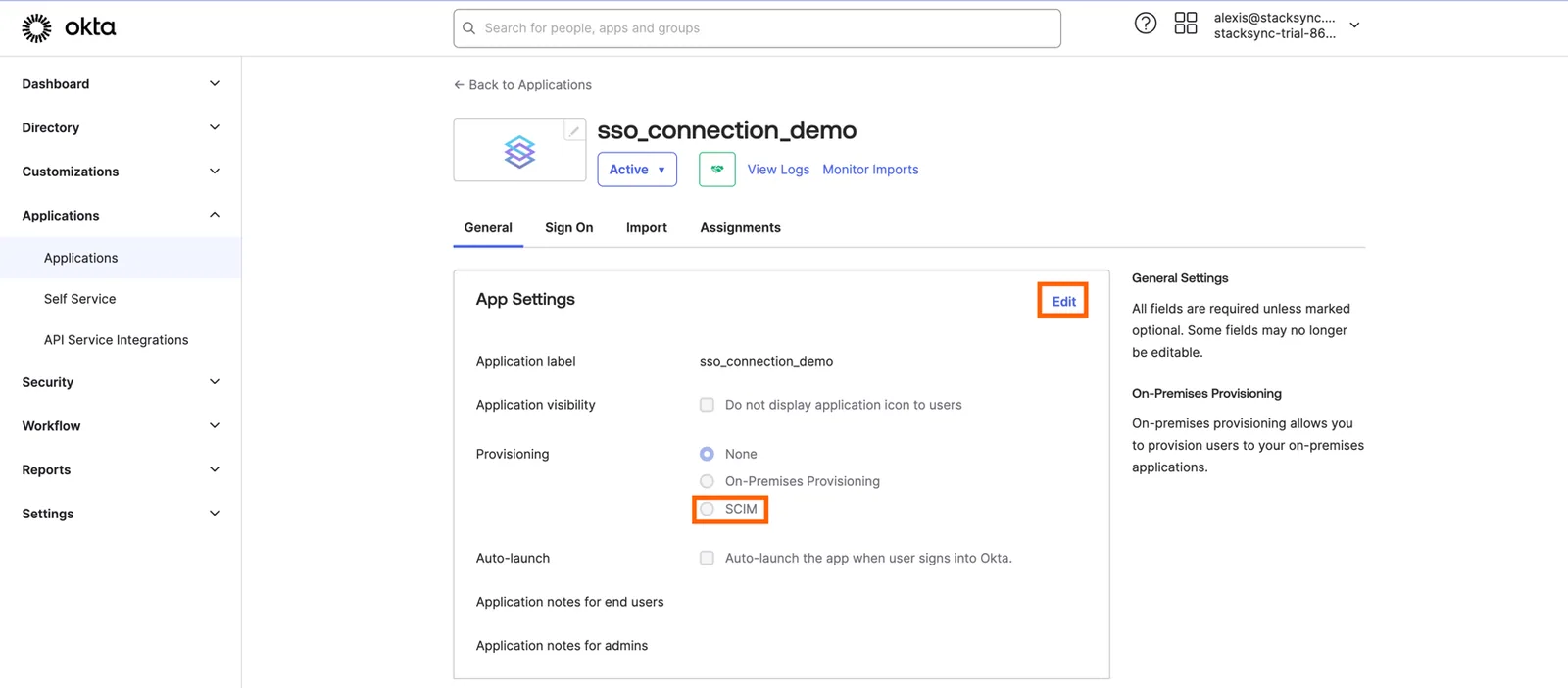Open the apps grid icon
This screenshot has height=688, width=1568.
(1186, 24)
